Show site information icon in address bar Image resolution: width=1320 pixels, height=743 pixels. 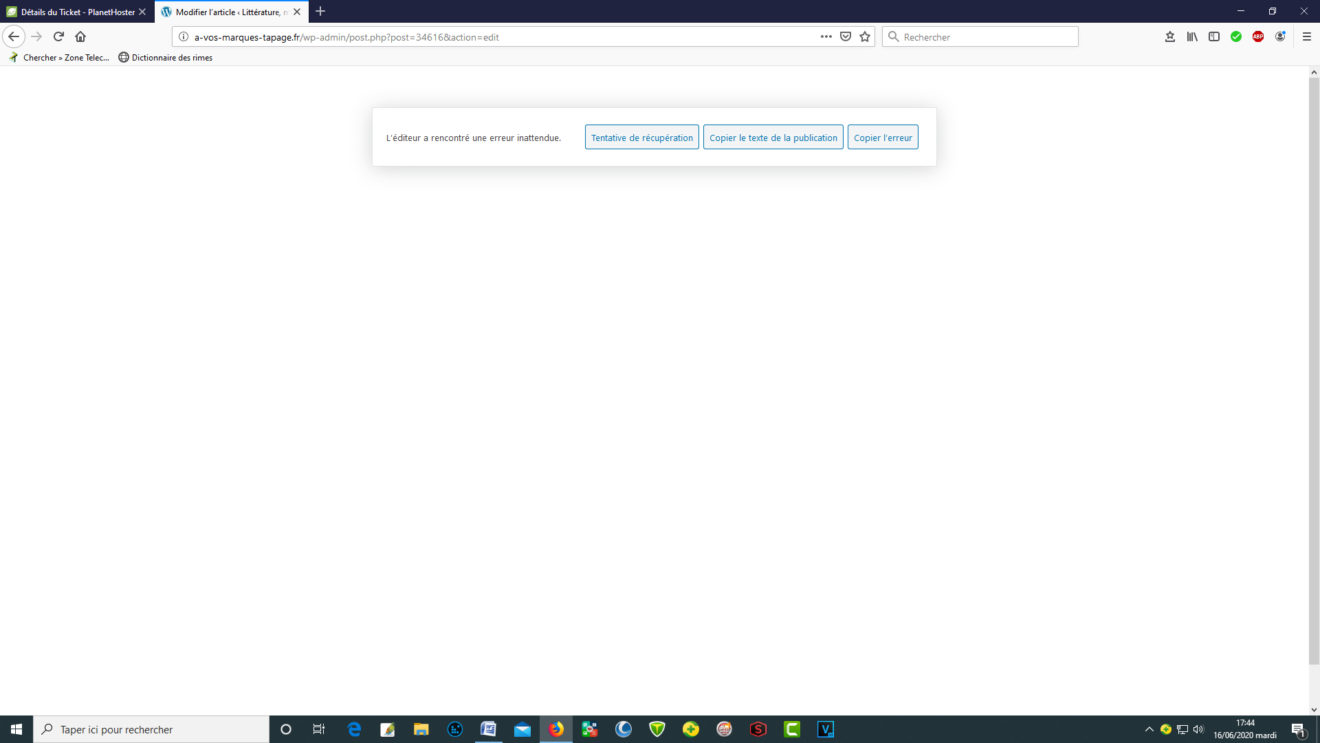pos(184,37)
